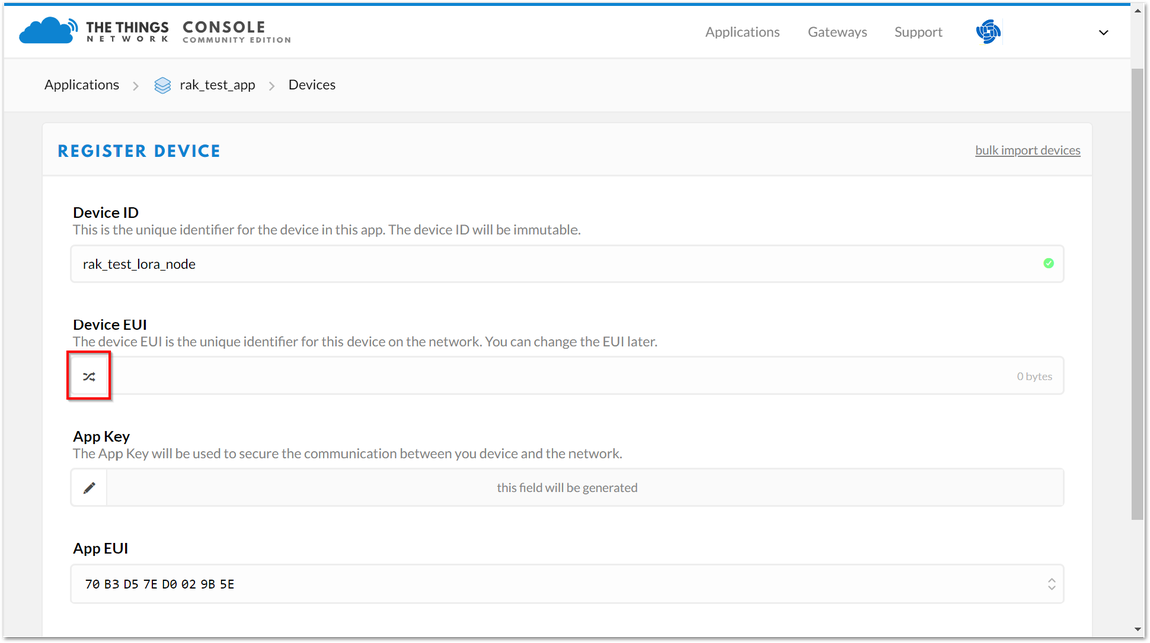Go to rak_test_app breadcrumb
This screenshot has width=1150, height=643.
point(217,85)
